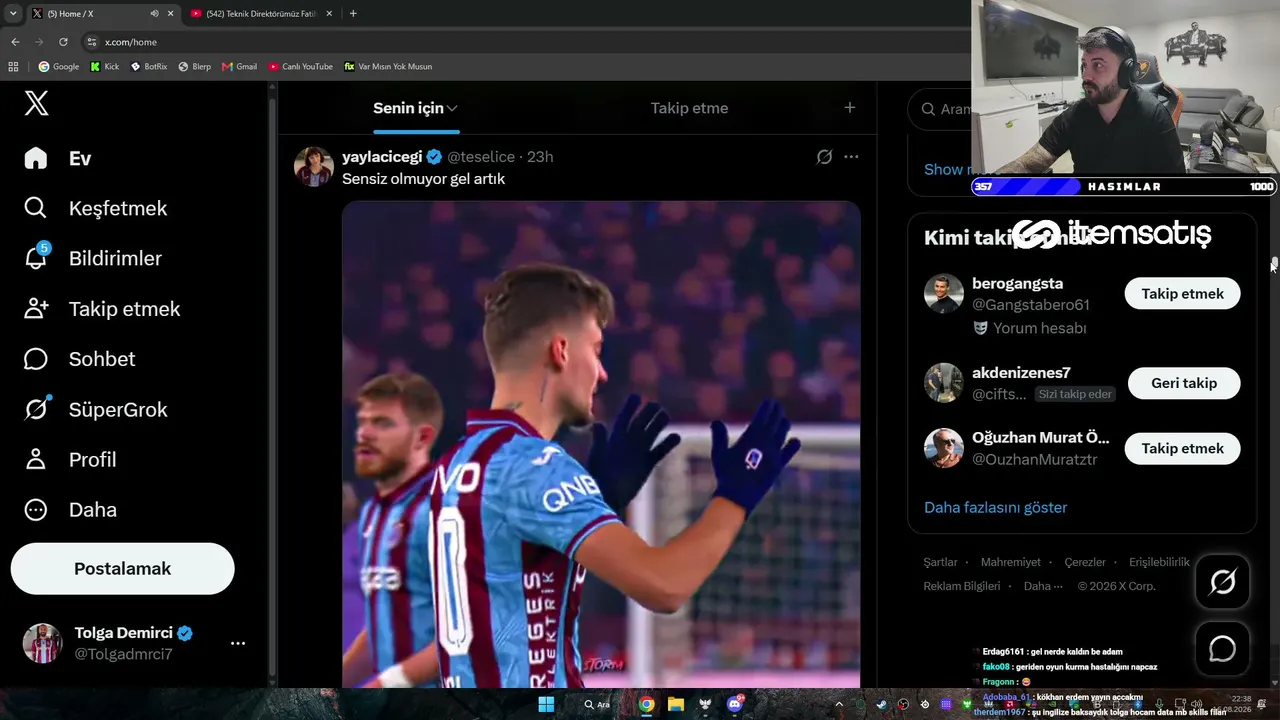The image size is (1280, 720).
Task: Select the Senin için tab
Action: point(415,108)
